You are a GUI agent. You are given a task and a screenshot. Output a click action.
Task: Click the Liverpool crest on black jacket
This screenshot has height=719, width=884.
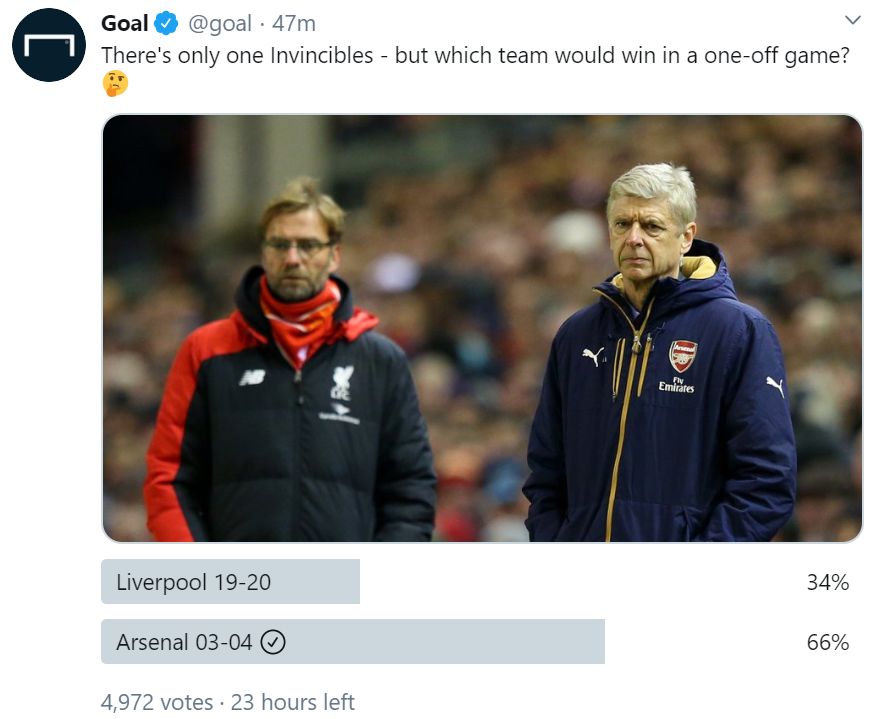pyautogui.click(x=343, y=383)
